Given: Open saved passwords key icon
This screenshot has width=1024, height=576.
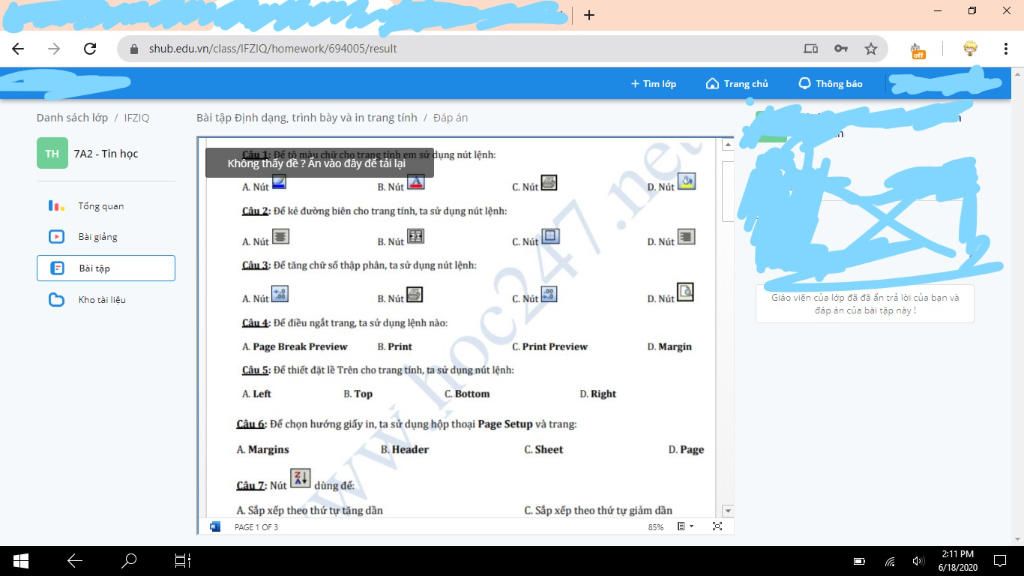Looking at the screenshot, I should [840, 48].
